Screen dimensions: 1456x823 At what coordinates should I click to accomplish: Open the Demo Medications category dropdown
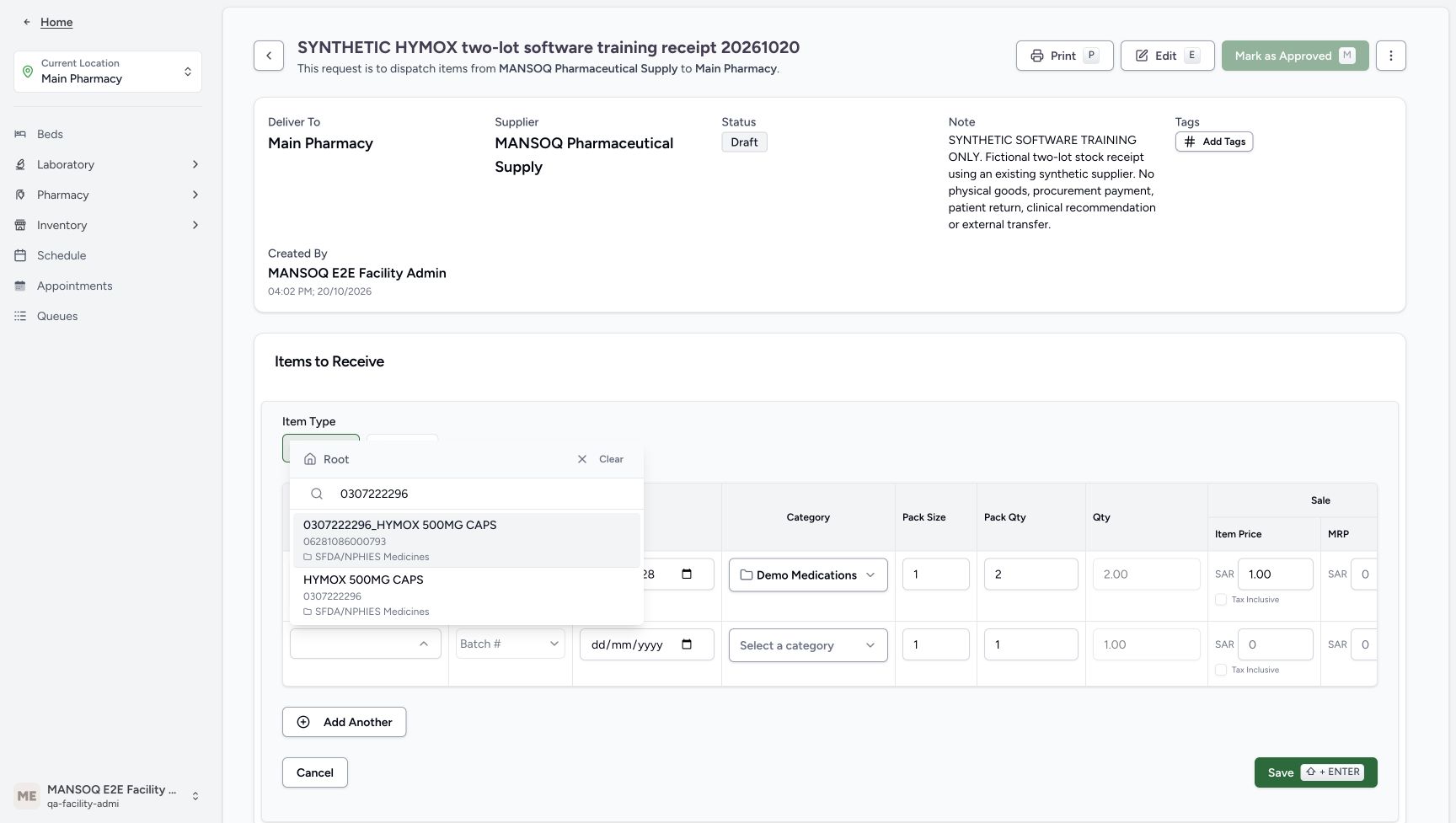tap(808, 574)
